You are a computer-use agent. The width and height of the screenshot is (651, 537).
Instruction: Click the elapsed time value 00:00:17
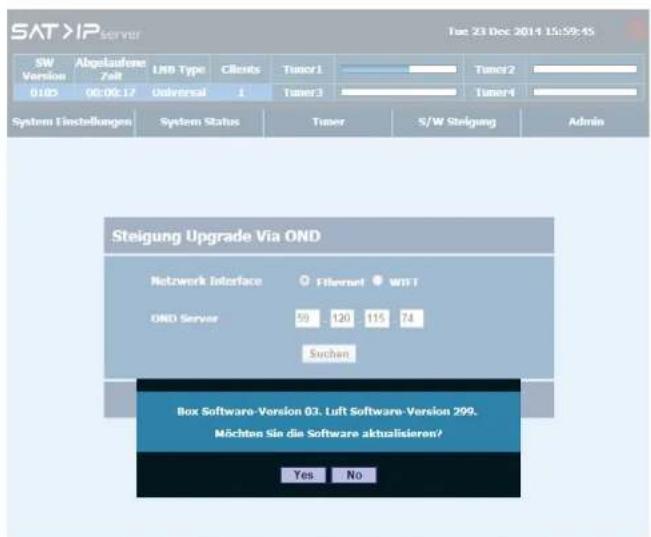click(110, 92)
